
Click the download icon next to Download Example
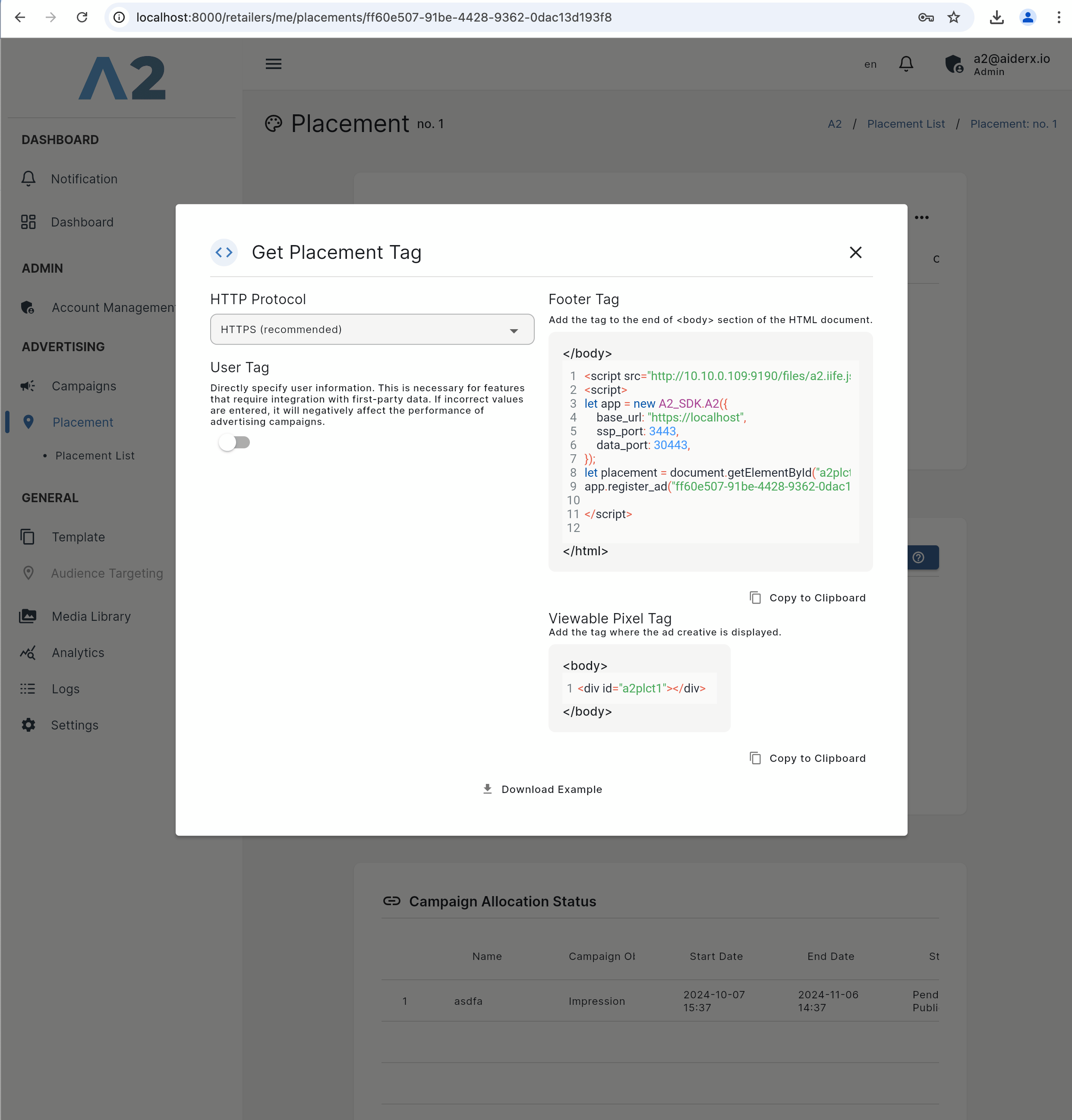pyautogui.click(x=487, y=790)
